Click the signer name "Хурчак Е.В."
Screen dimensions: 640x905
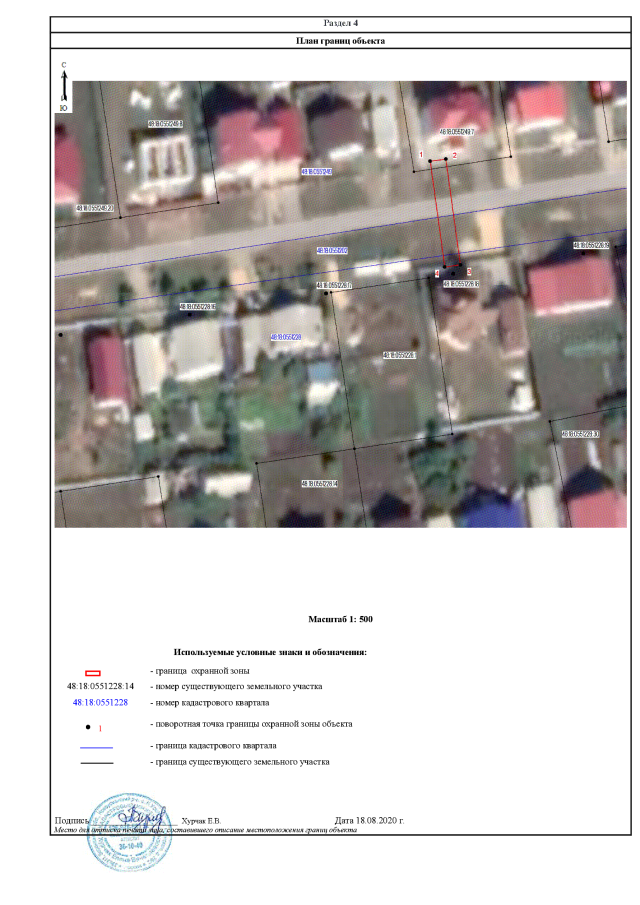206,820
